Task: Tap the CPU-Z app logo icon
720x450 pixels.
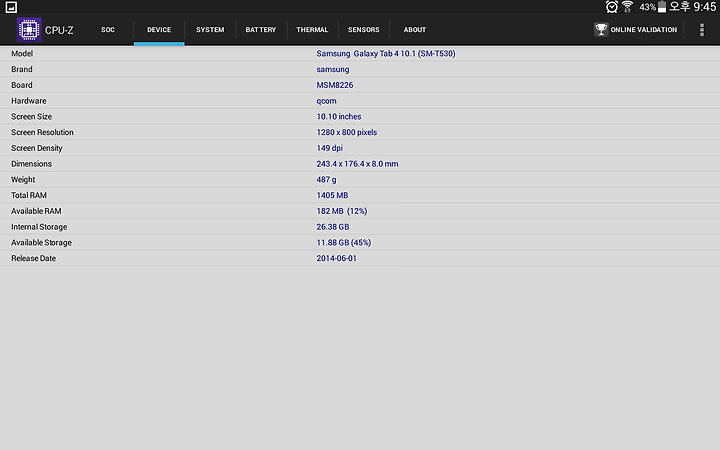Action: (29, 30)
